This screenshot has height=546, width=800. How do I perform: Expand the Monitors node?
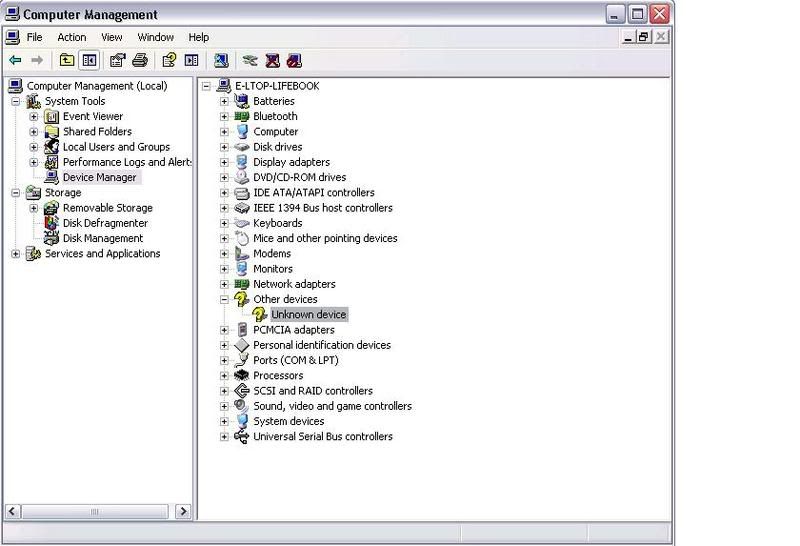coord(224,269)
